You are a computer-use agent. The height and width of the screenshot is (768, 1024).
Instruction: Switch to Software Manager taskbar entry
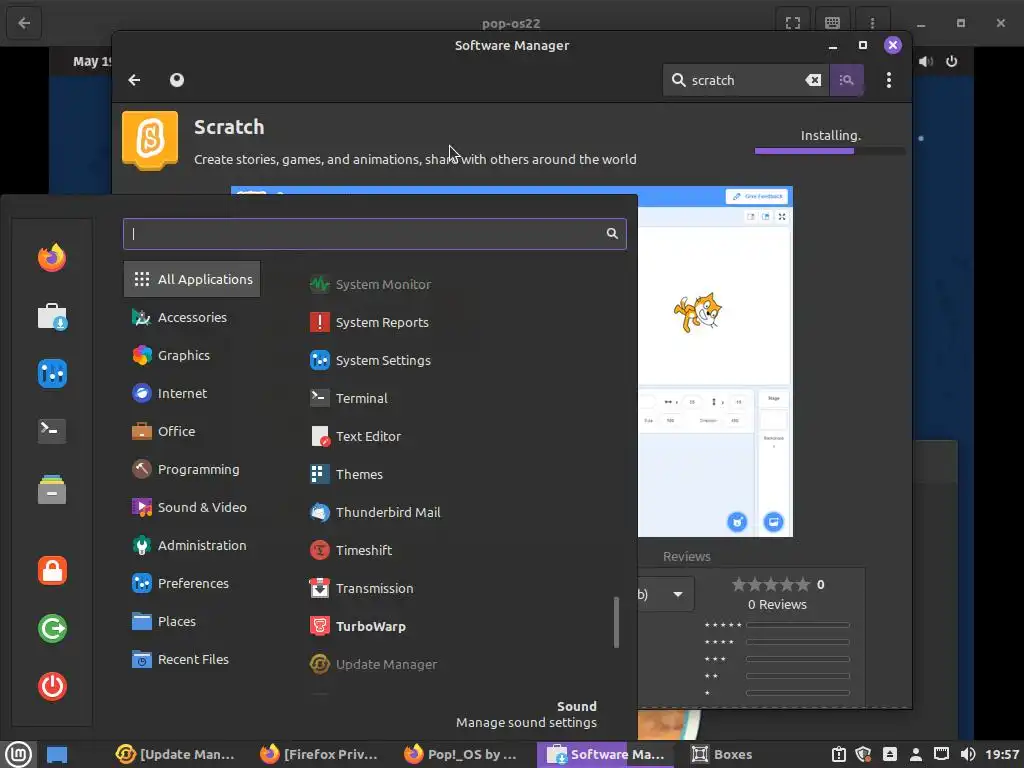click(x=605, y=754)
